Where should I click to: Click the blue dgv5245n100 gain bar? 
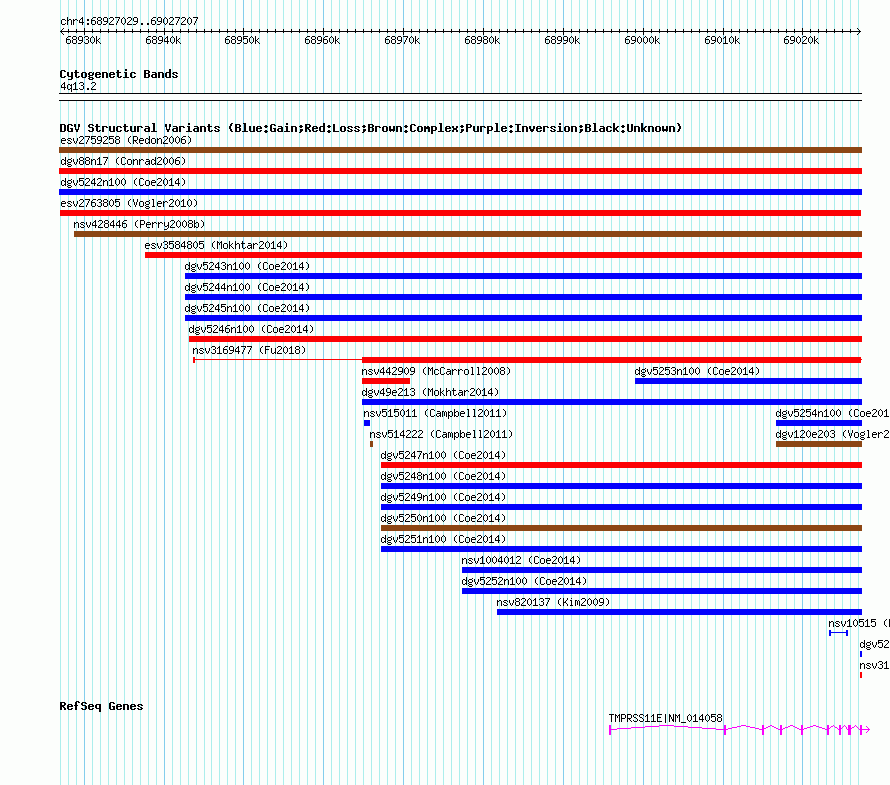pos(523,318)
